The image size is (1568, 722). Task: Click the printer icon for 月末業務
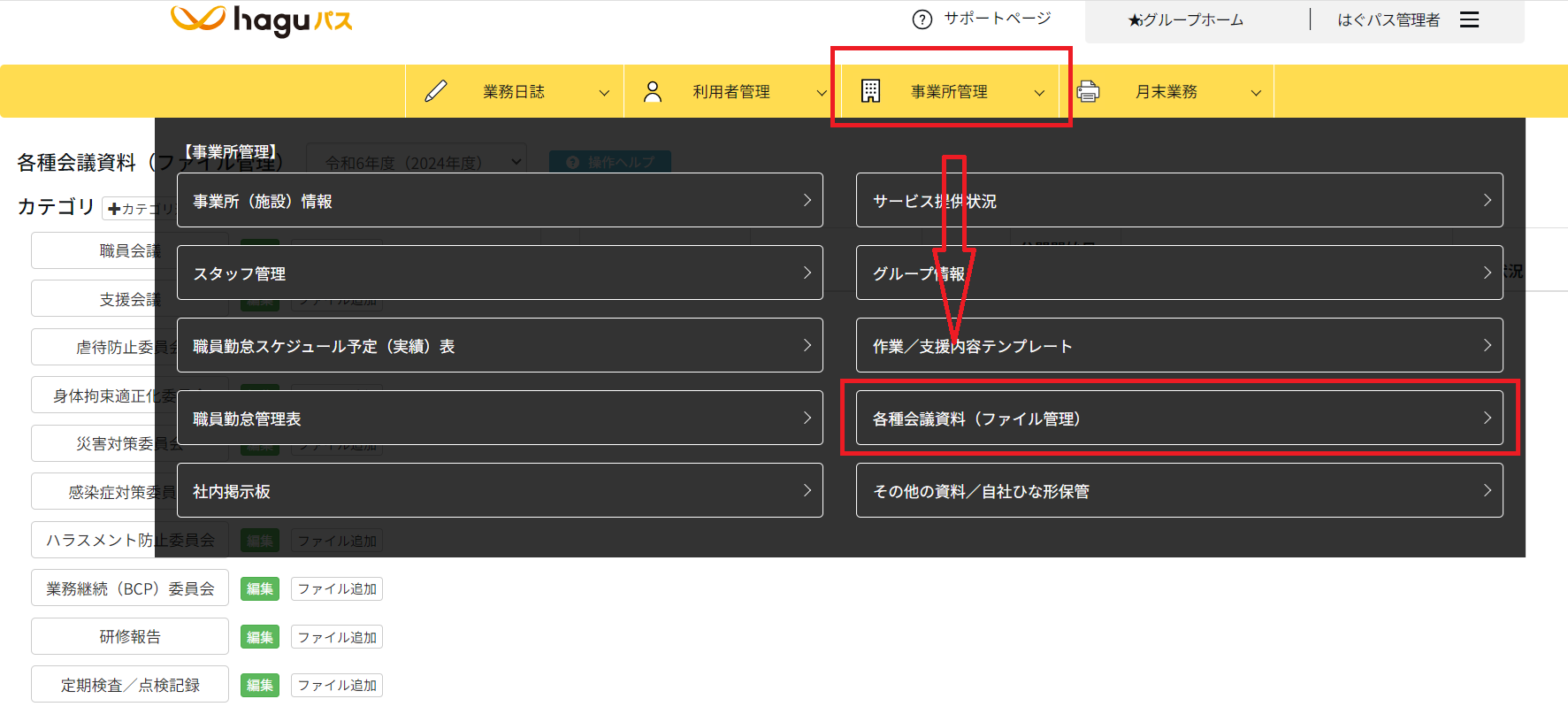click(1089, 91)
